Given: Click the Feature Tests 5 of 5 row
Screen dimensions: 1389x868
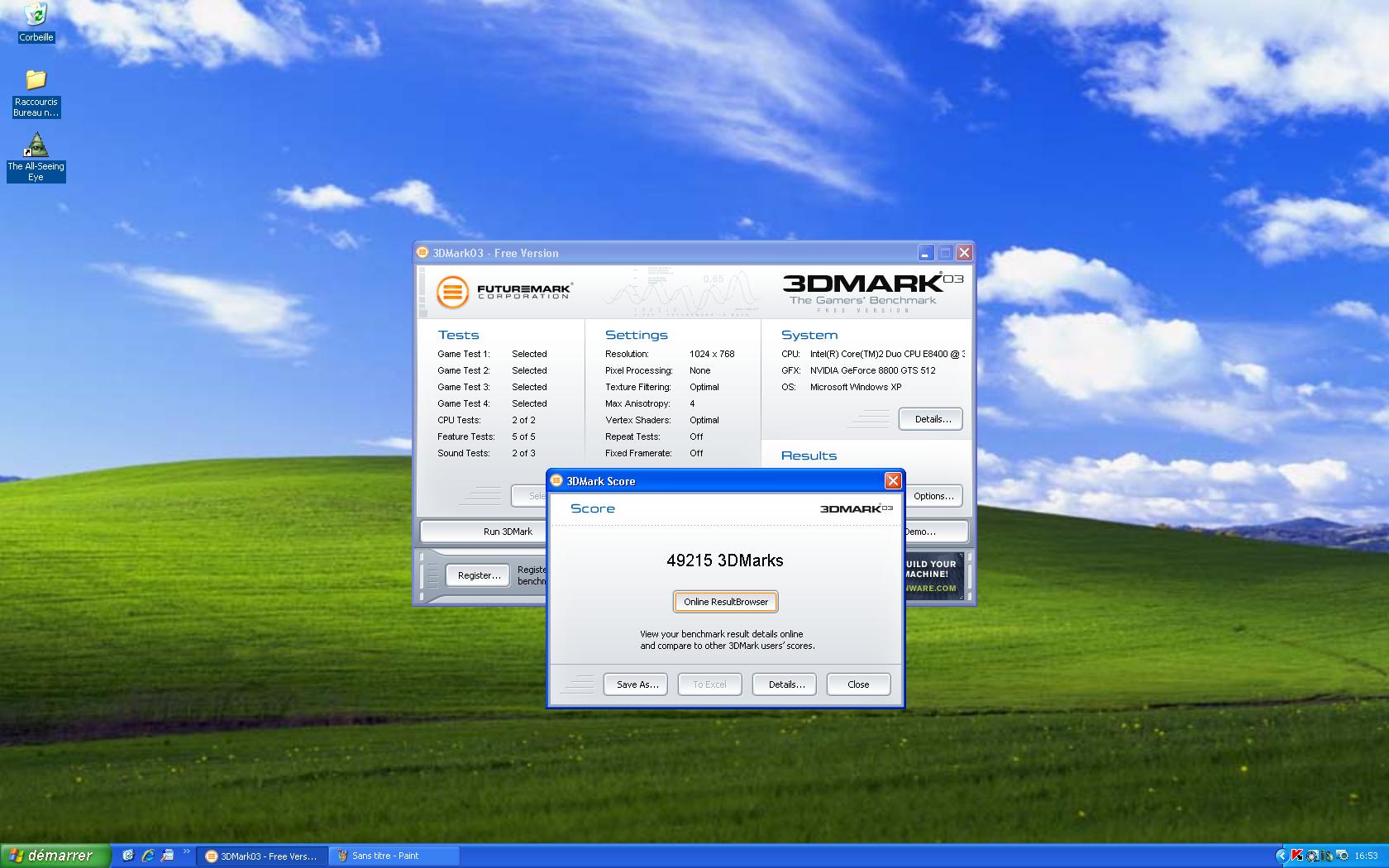Looking at the screenshot, I should [x=486, y=436].
